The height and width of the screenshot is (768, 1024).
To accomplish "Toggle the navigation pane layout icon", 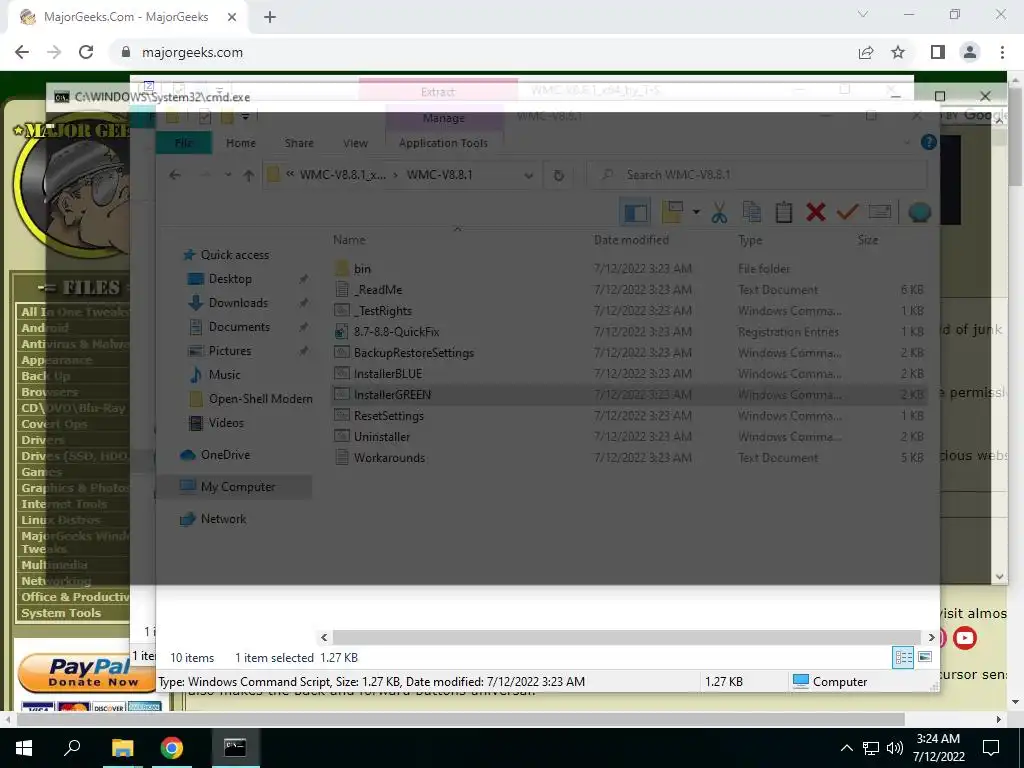I will [635, 212].
